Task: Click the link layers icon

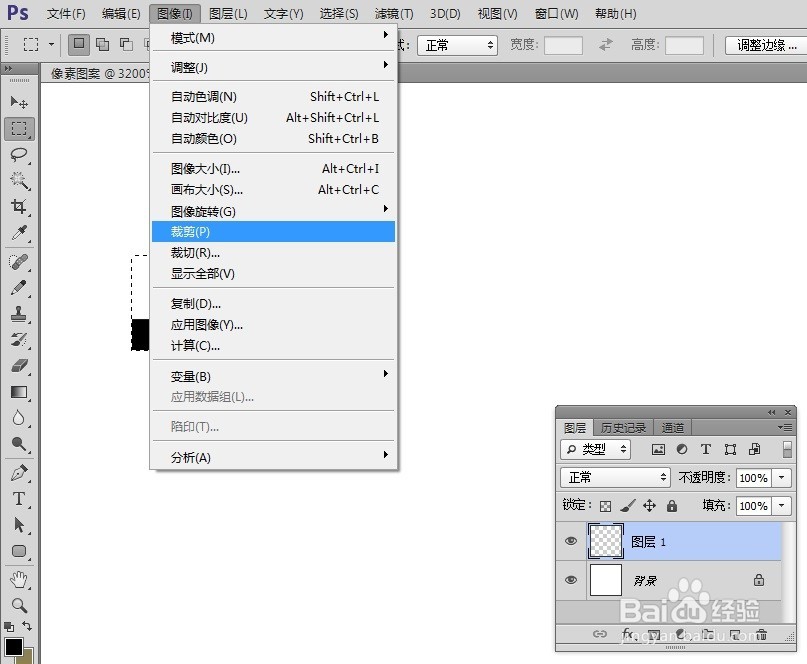Action: (x=600, y=634)
